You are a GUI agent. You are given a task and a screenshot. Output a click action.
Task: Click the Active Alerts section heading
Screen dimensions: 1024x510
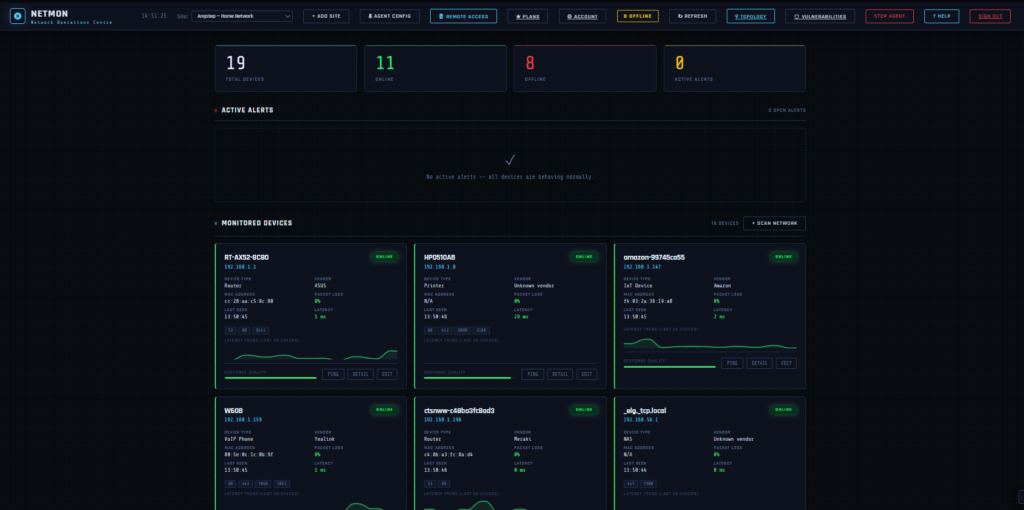pos(248,110)
